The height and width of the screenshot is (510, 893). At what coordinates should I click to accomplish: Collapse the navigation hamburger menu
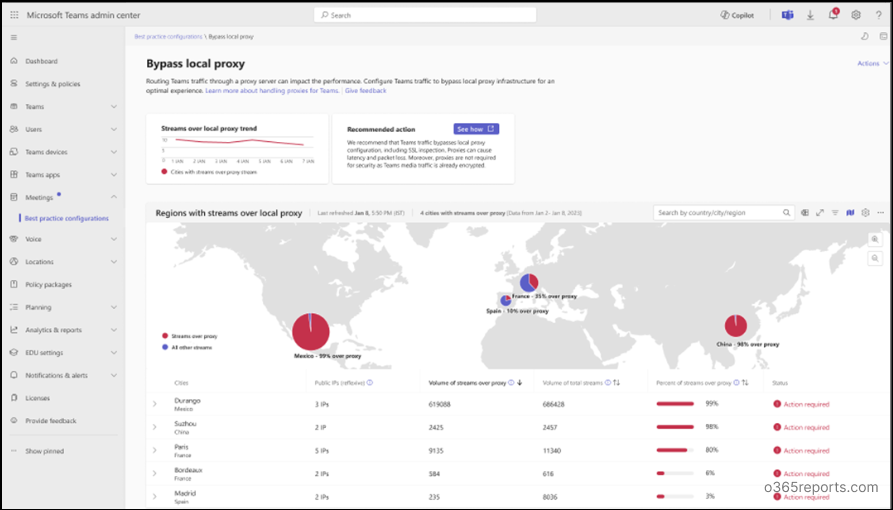14,38
